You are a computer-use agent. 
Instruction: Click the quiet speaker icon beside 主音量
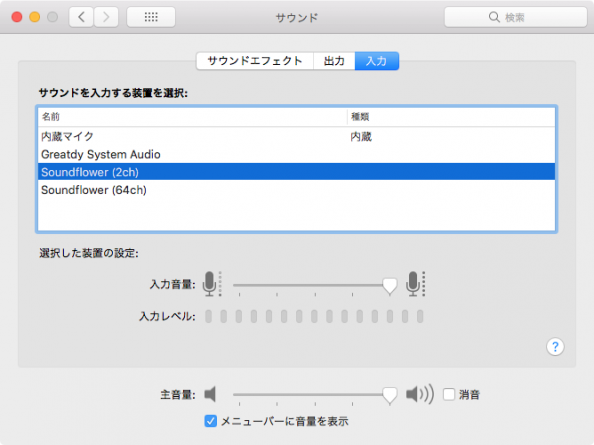[210, 394]
